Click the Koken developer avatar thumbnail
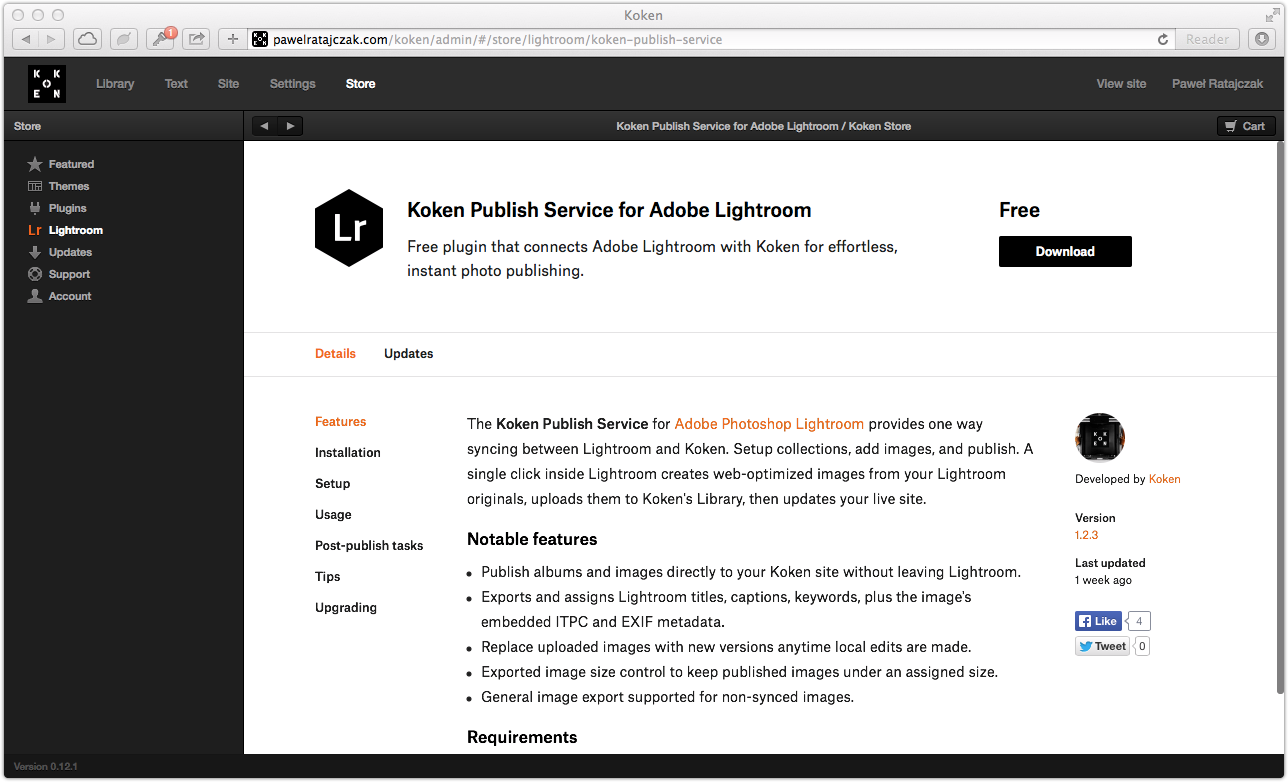 tap(1100, 437)
